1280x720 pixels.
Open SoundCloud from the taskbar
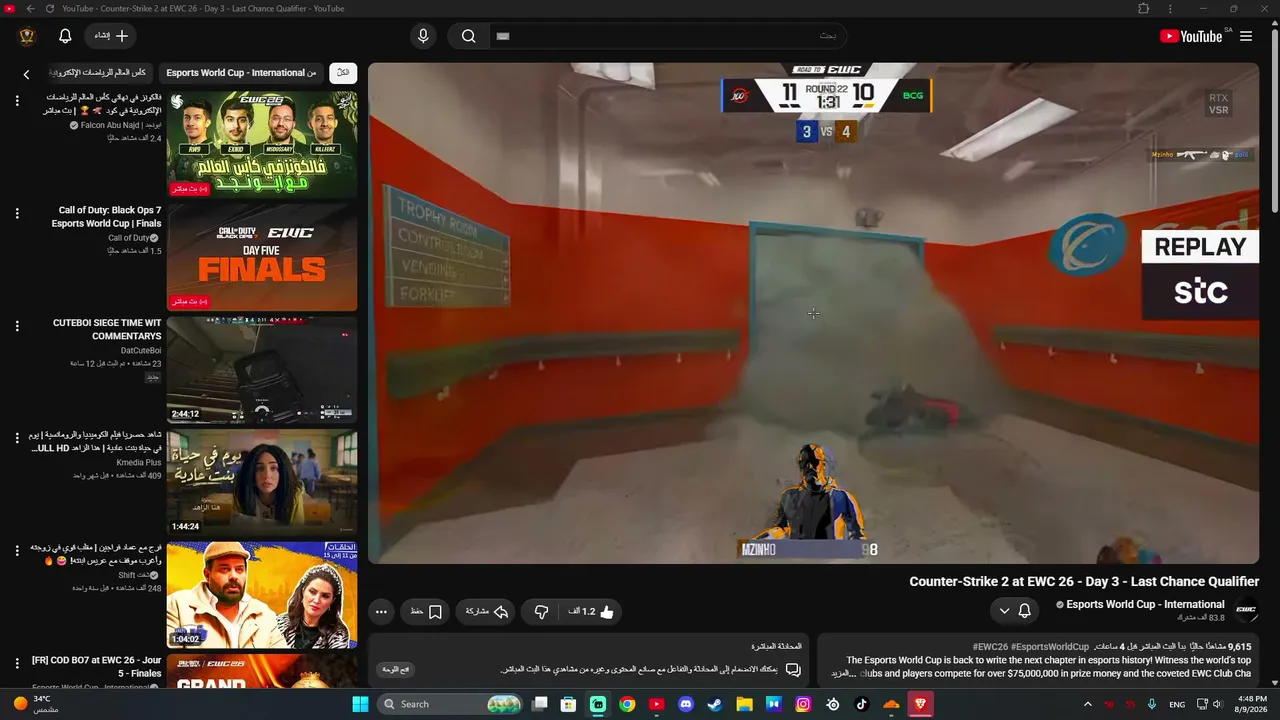coord(891,704)
